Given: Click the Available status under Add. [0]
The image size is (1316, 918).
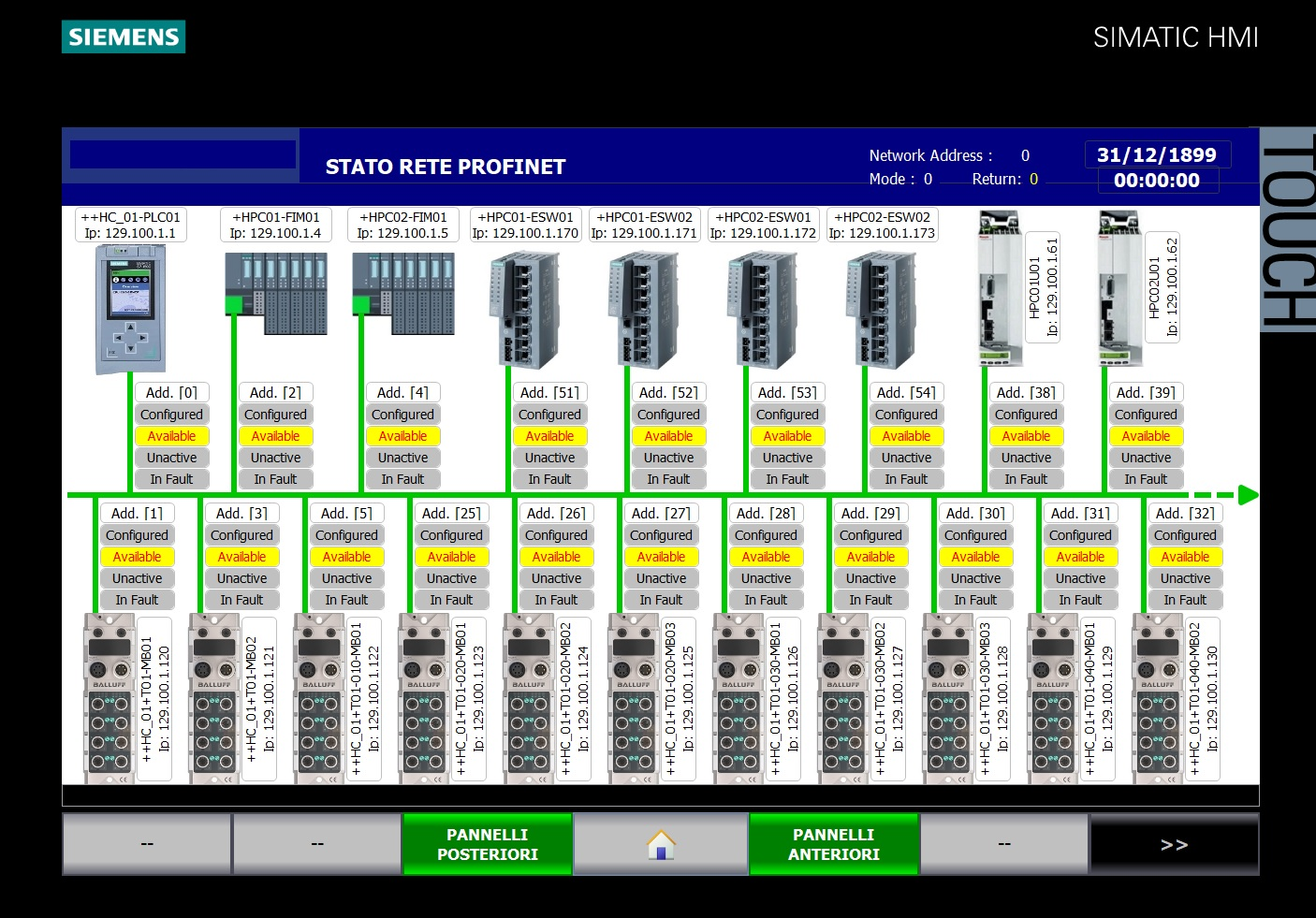Looking at the screenshot, I should pos(171,436).
